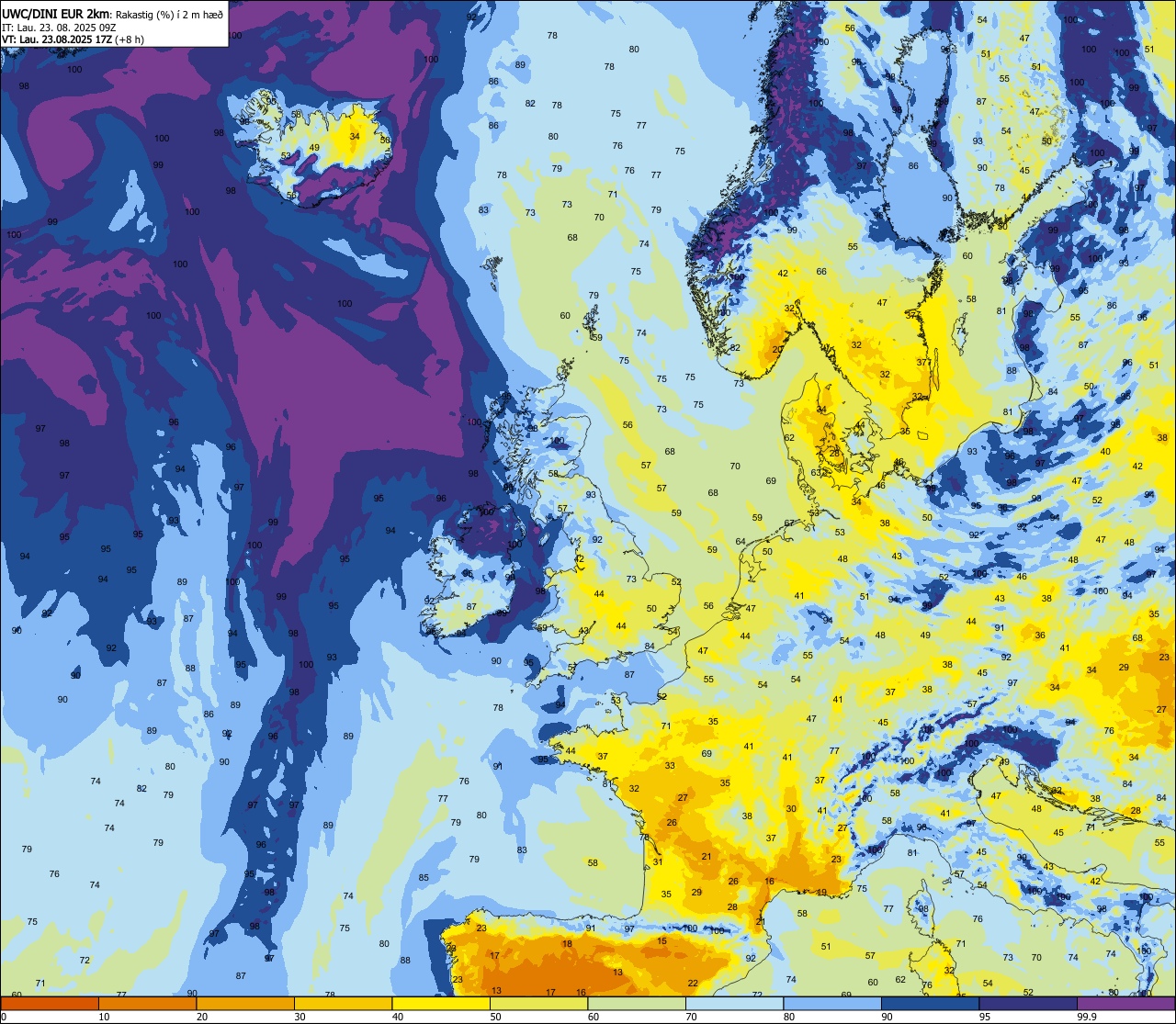This screenshot has height=1024, width=1176.
Task: Click the 18 humidity value in northern Spain
Action: pos(568,944)
